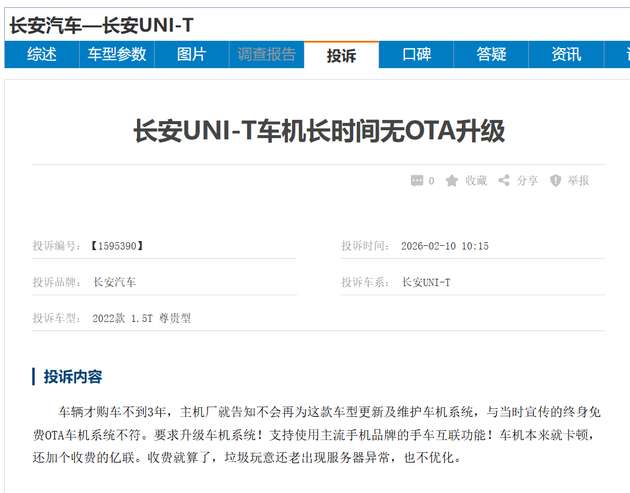
Task: Select the active 投诉 tab
Action: tap(341, 55)
